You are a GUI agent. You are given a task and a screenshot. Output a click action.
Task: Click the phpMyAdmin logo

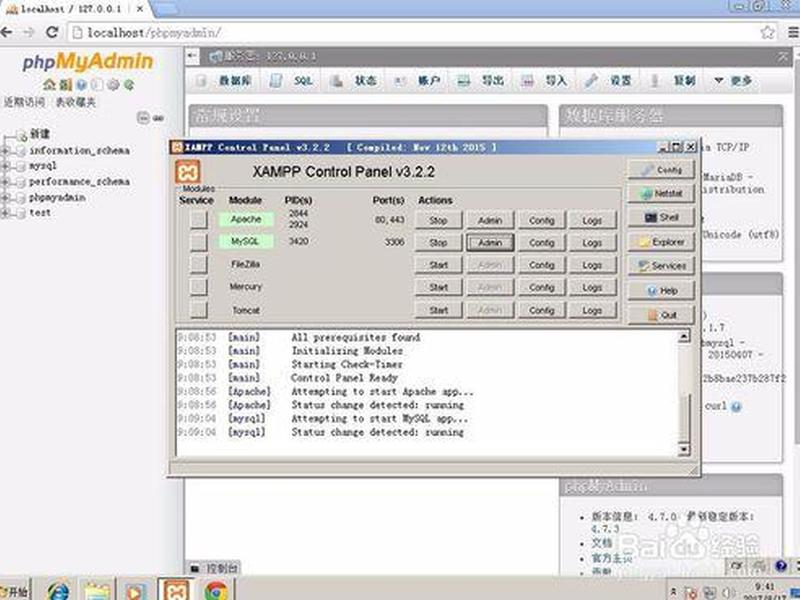click(88, 62)
